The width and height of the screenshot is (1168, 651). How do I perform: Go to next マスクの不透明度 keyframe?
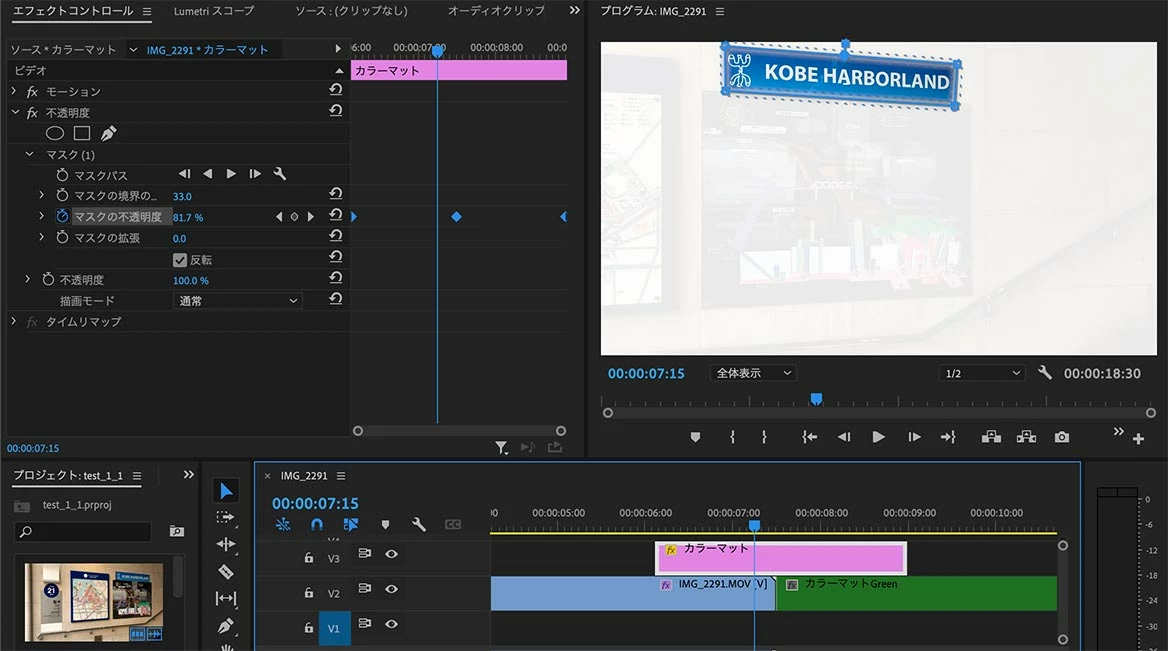311,217
